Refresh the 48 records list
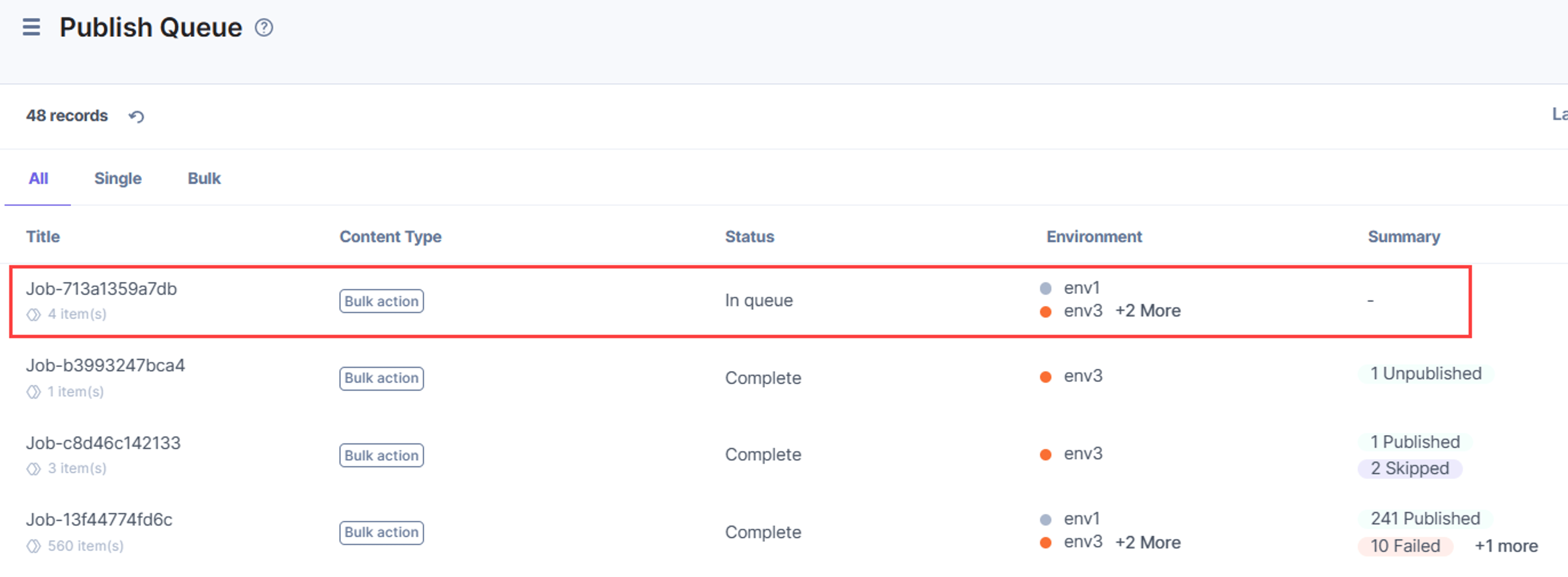 (136, 116)
